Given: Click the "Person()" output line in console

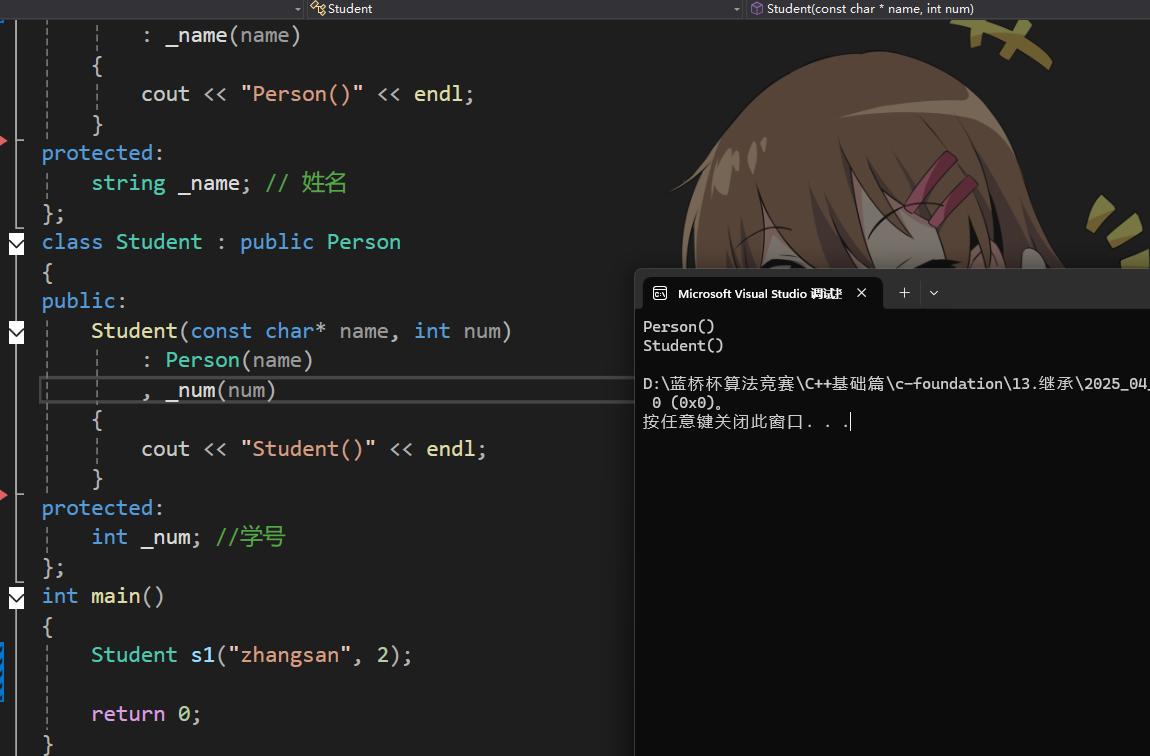Looking at the screenshot, I should point(678,326).
